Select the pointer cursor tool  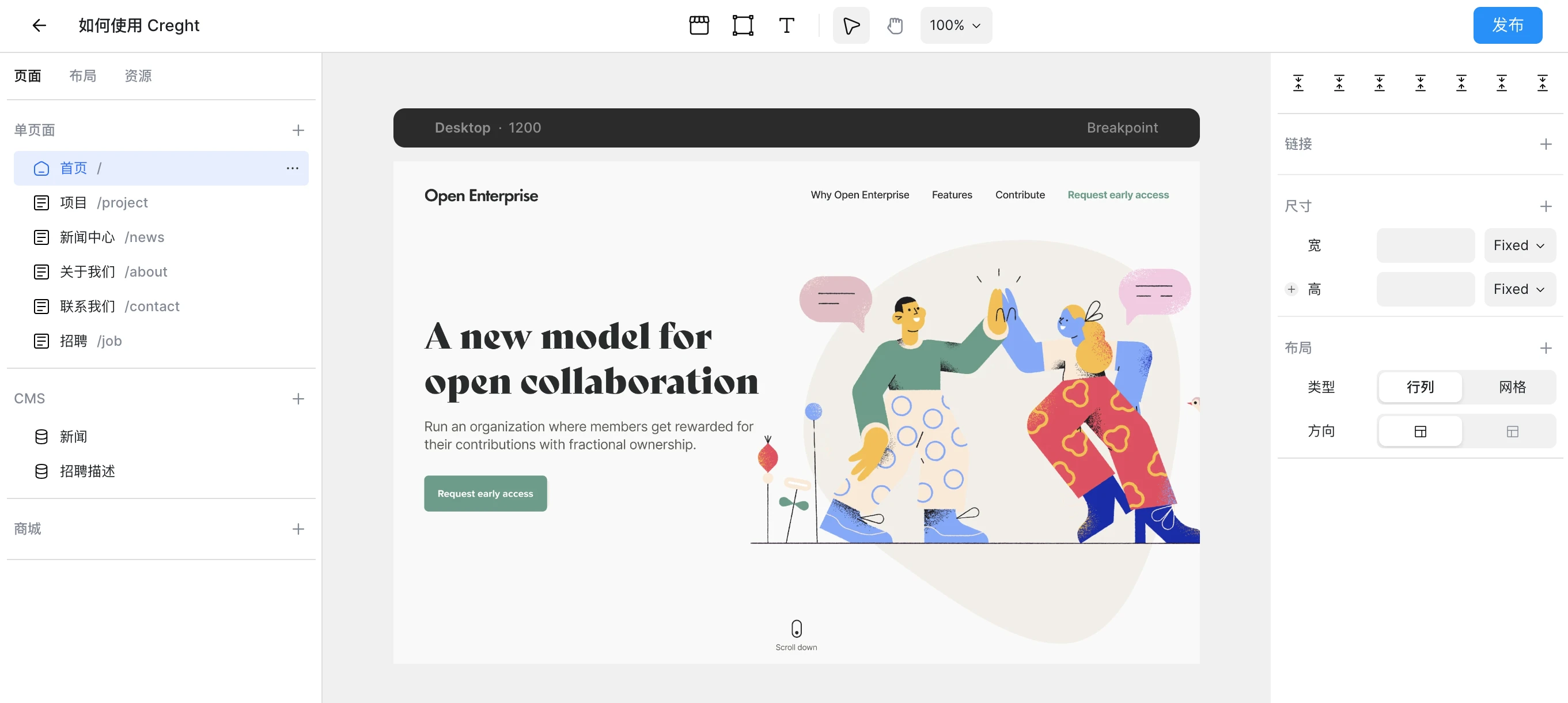coord(851,25)
